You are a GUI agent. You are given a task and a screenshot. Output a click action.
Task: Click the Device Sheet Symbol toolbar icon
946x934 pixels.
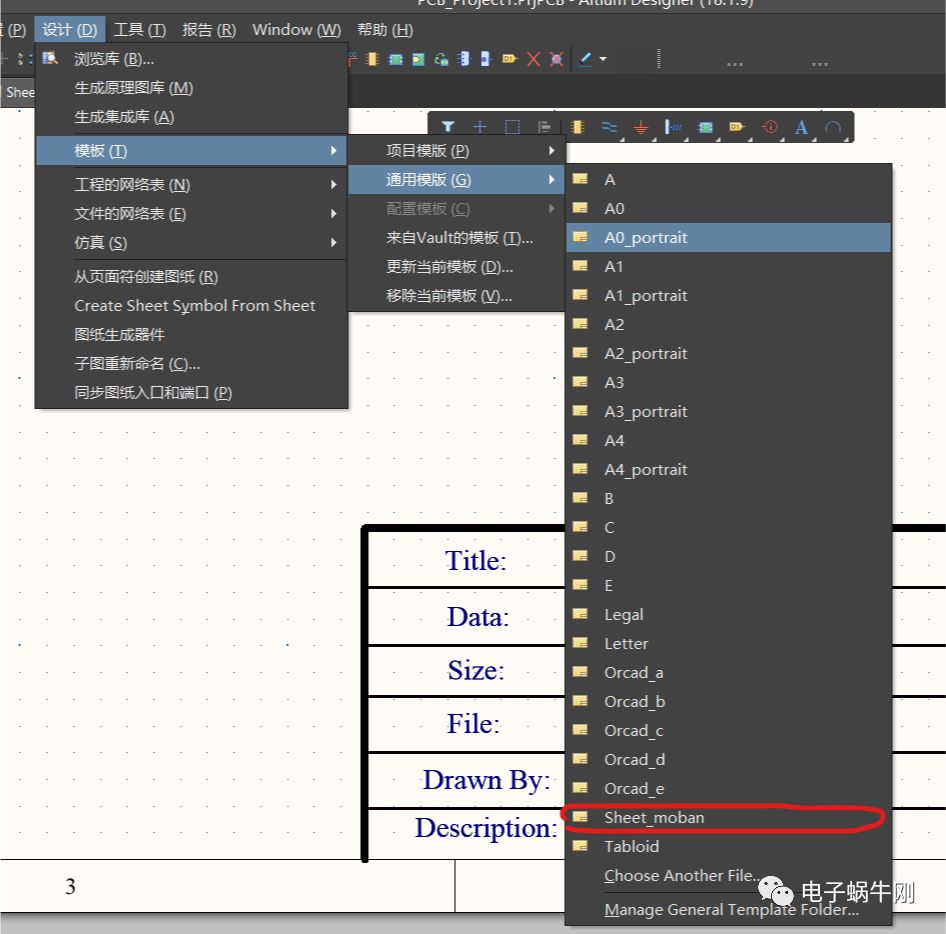coord(442,59)
